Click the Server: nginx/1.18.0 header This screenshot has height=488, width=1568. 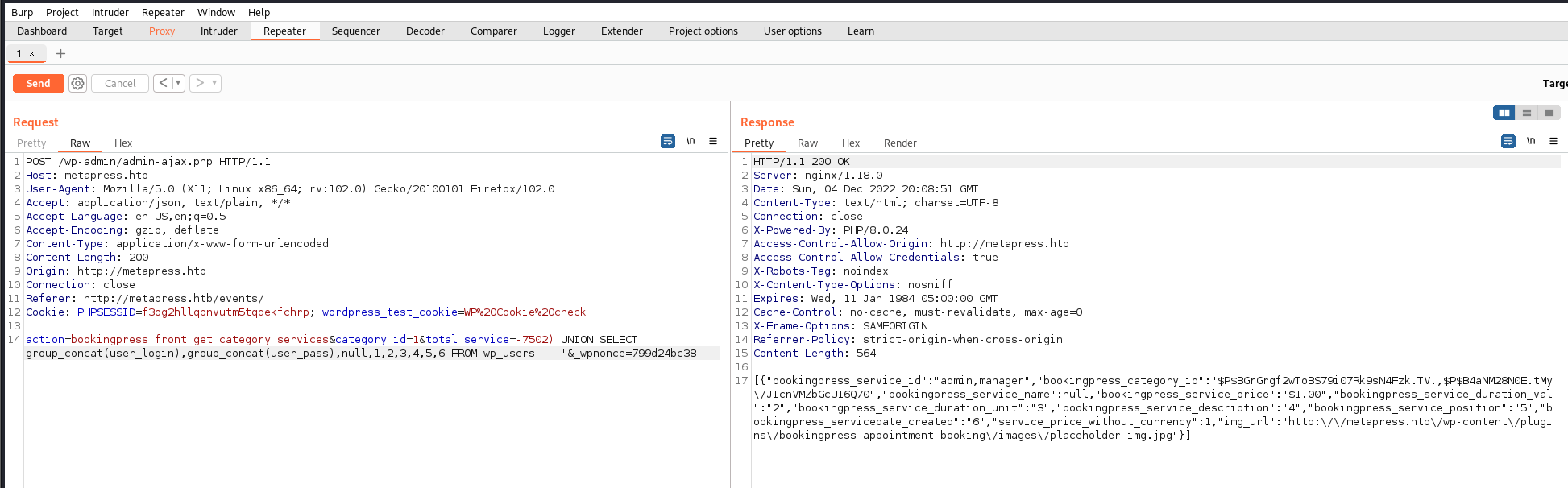tap(818, 176)
